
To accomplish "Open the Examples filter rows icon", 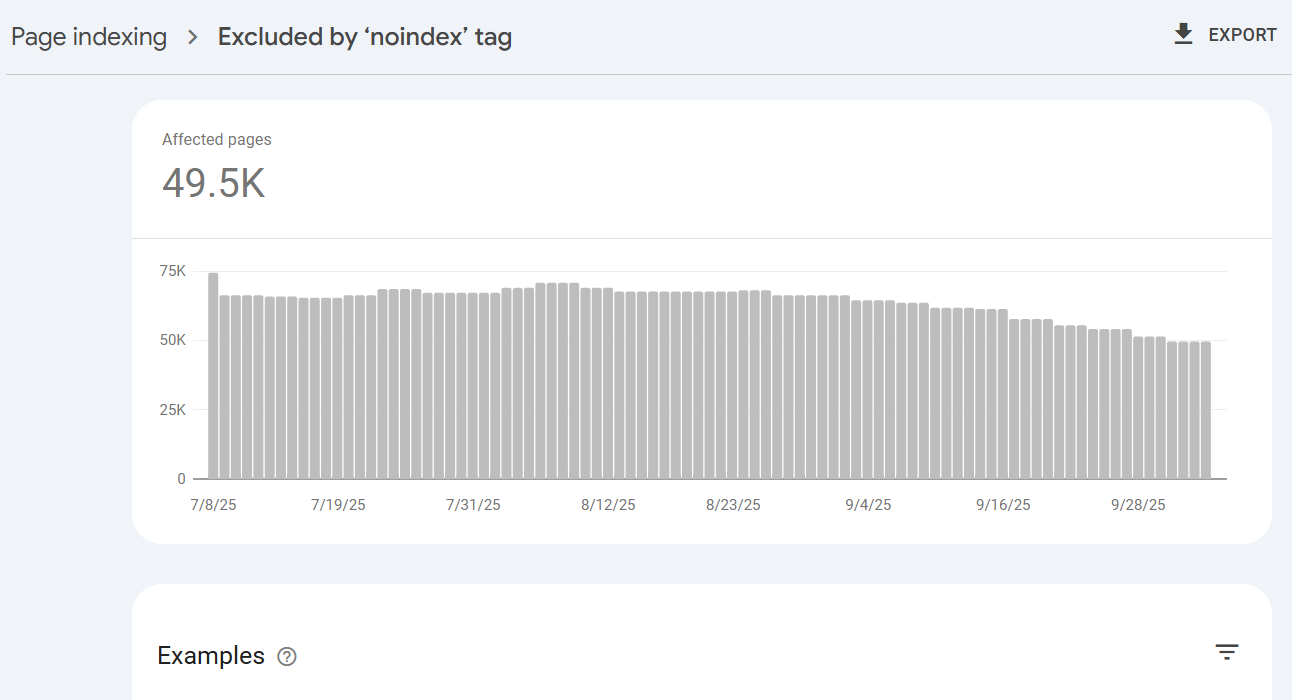I will 1227,653.
